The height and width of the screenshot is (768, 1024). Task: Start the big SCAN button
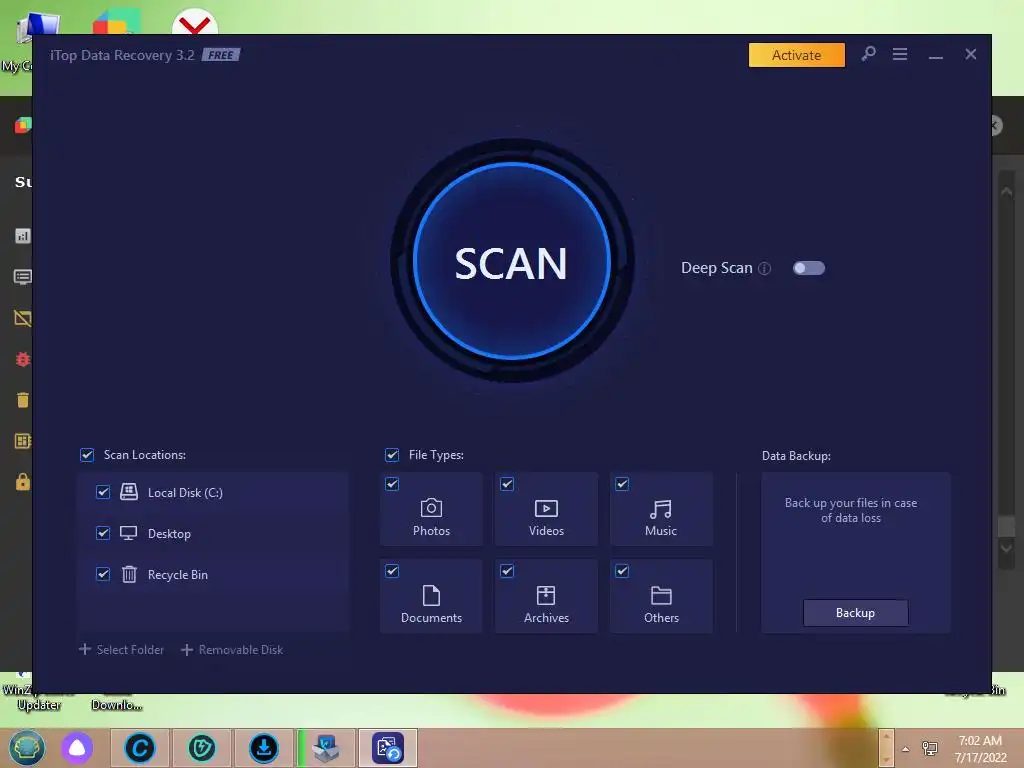pos(511,261)
